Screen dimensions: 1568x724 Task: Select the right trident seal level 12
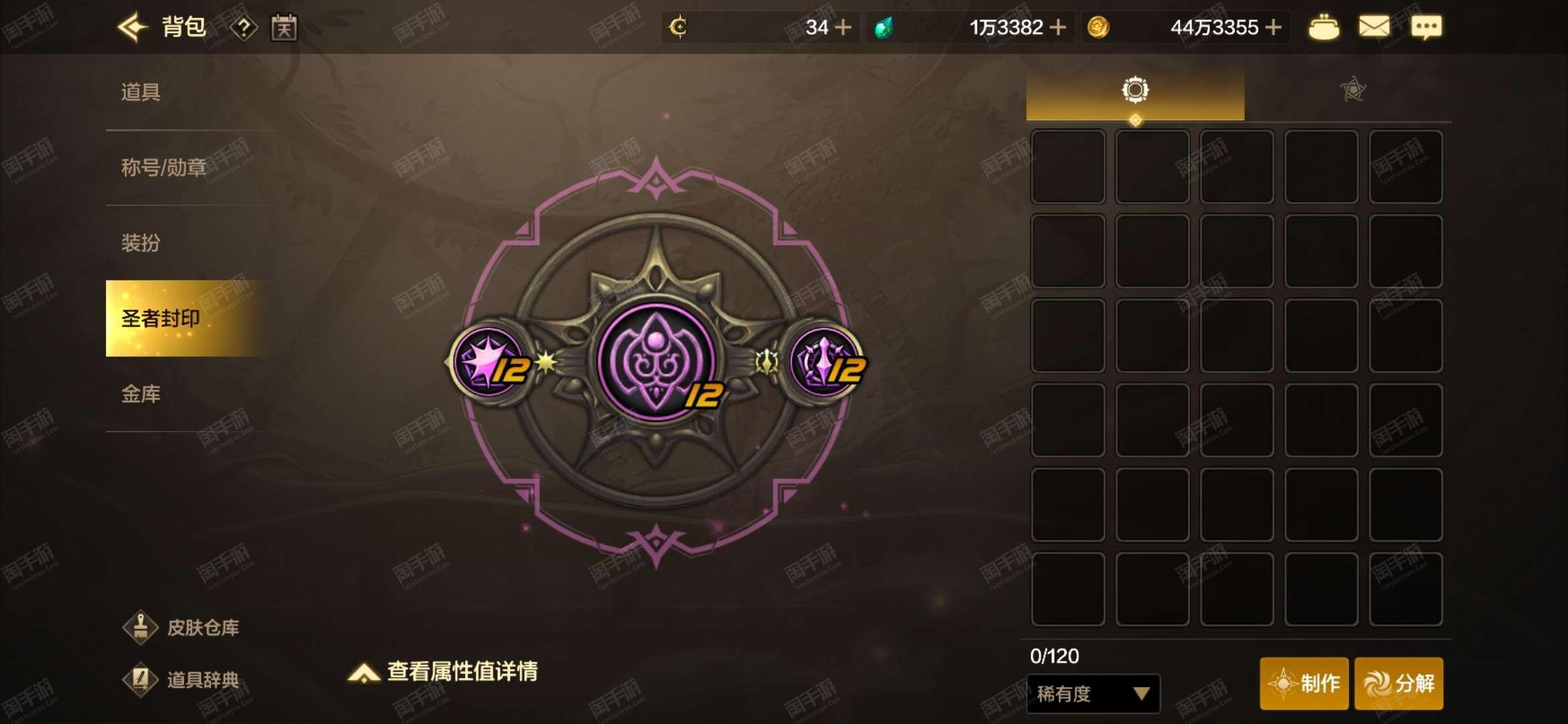[x=825, y=362]
